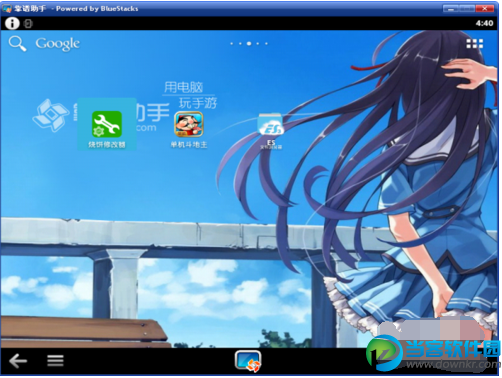
Task: Open the info icon in the top bar
Action: coord(12,23)
